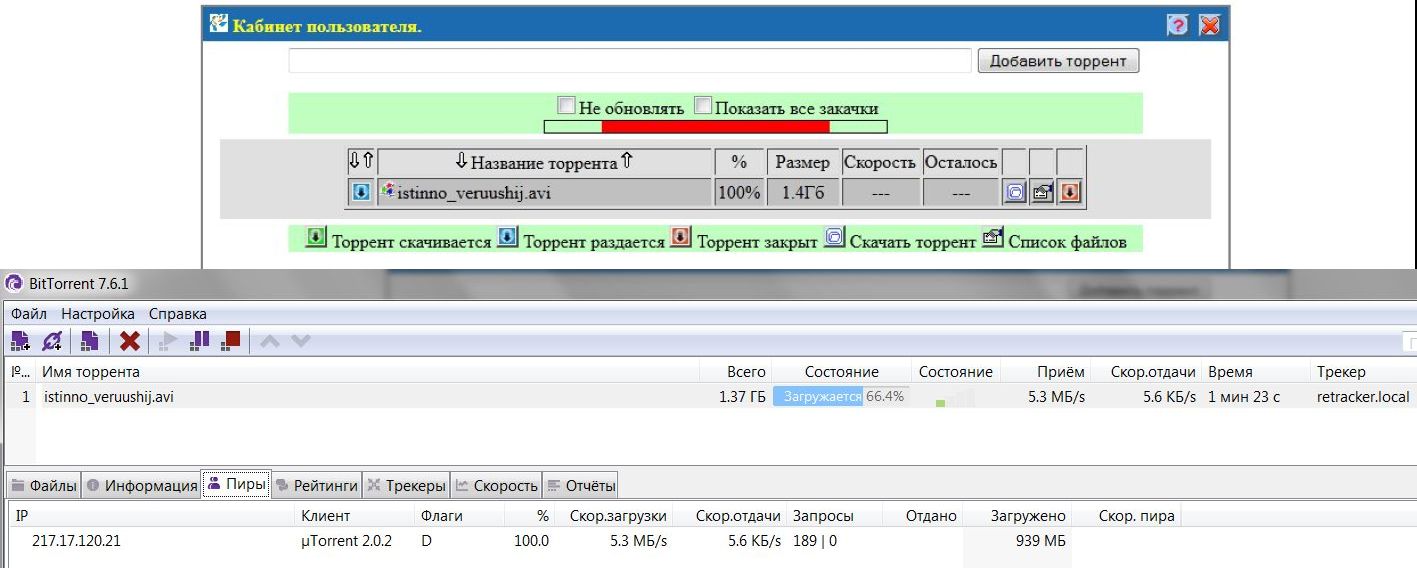1417x568 pixels.
Task: Click the Список файлов legend icon
Action: tap(993, 238)
